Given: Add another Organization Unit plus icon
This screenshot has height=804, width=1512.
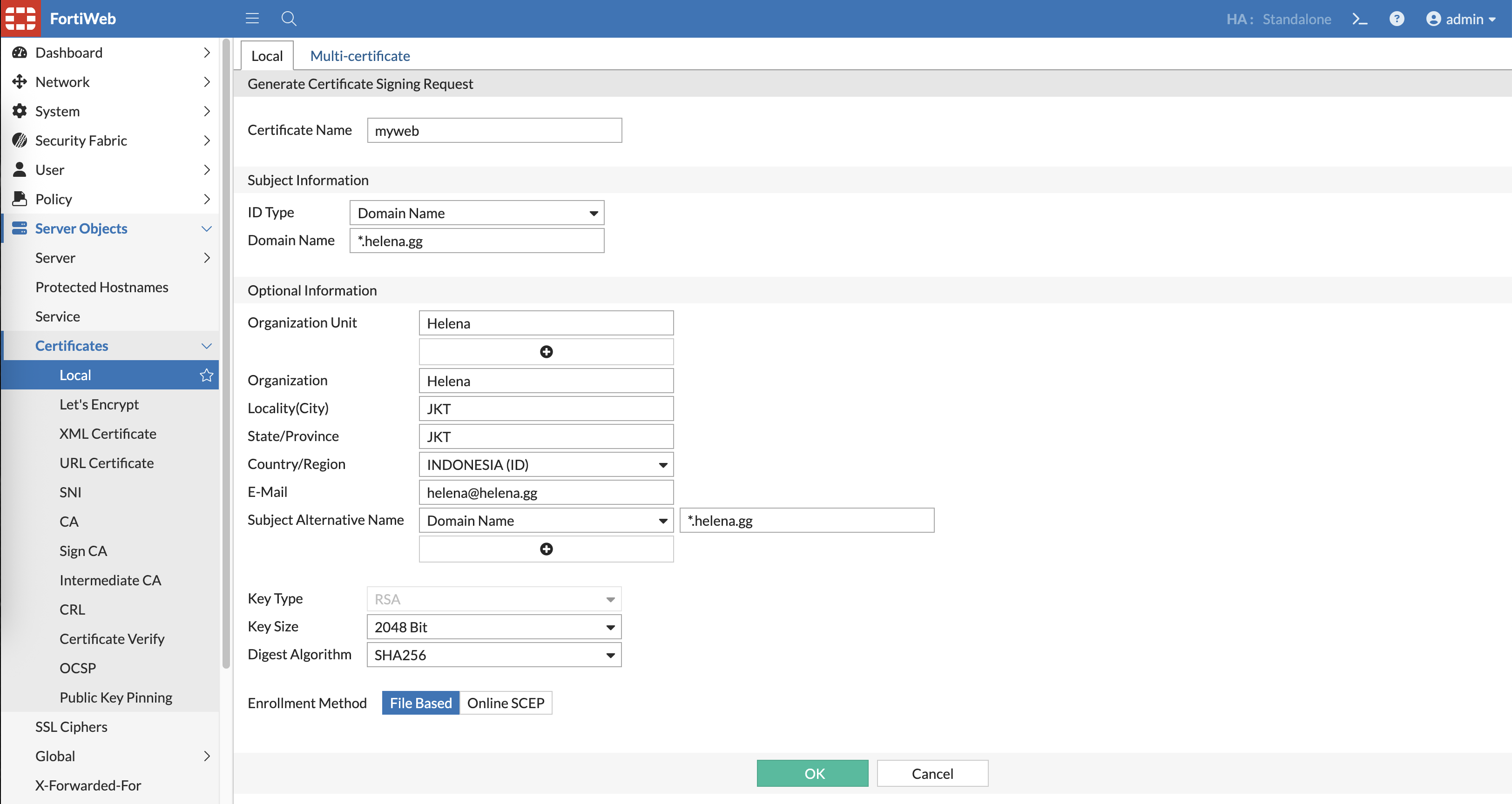Looking at the screenshot, I should point(546,352).
